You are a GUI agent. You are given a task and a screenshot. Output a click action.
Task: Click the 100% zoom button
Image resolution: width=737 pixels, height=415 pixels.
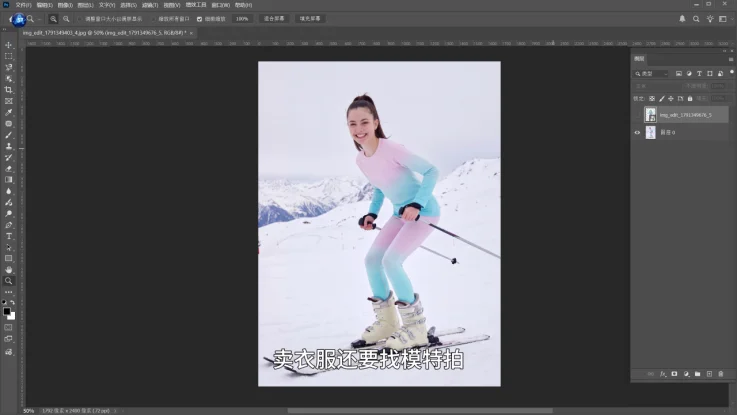242,19
